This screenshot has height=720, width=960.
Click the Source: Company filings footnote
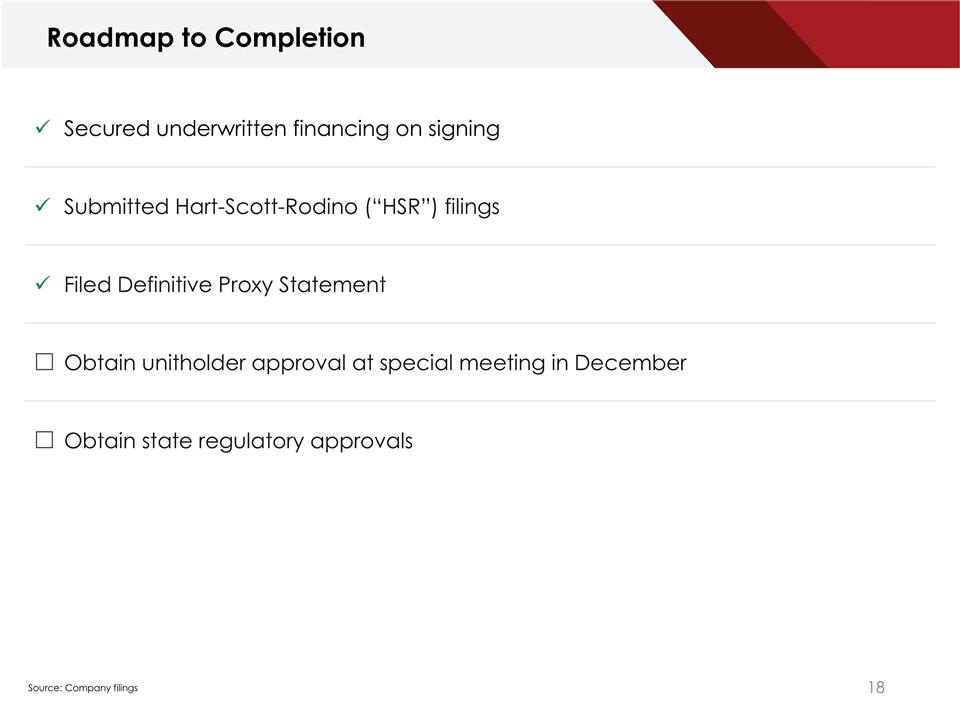(83, 688)
